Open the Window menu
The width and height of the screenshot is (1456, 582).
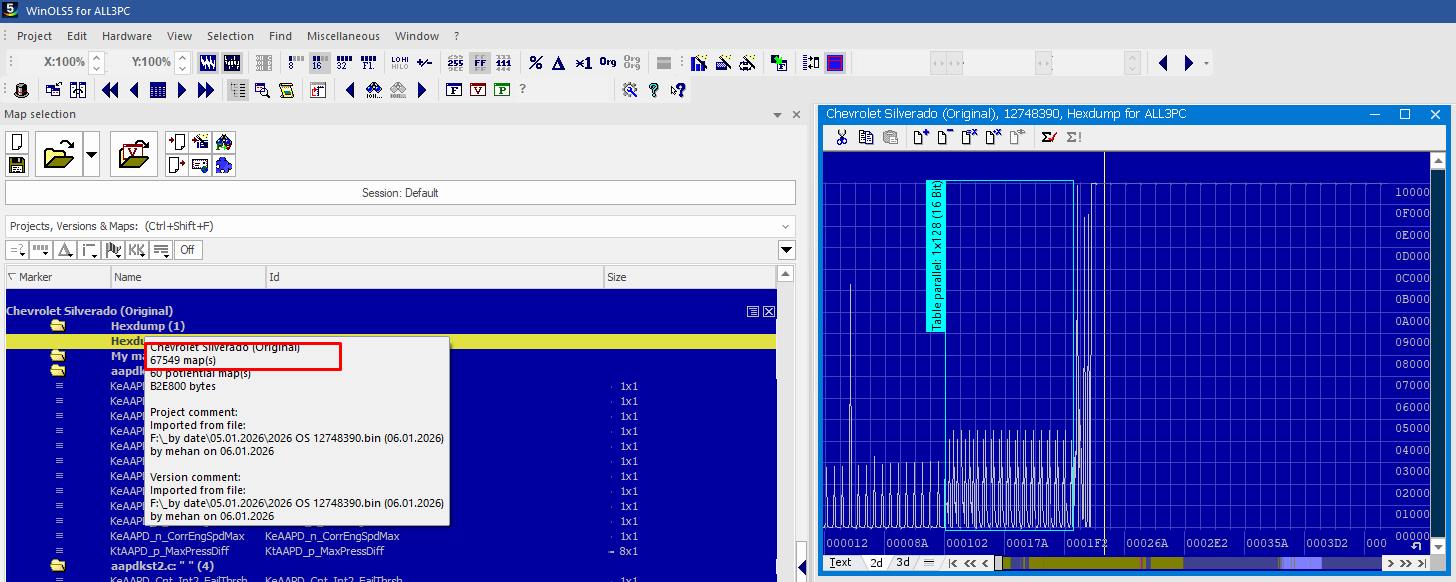pos(417,36)
